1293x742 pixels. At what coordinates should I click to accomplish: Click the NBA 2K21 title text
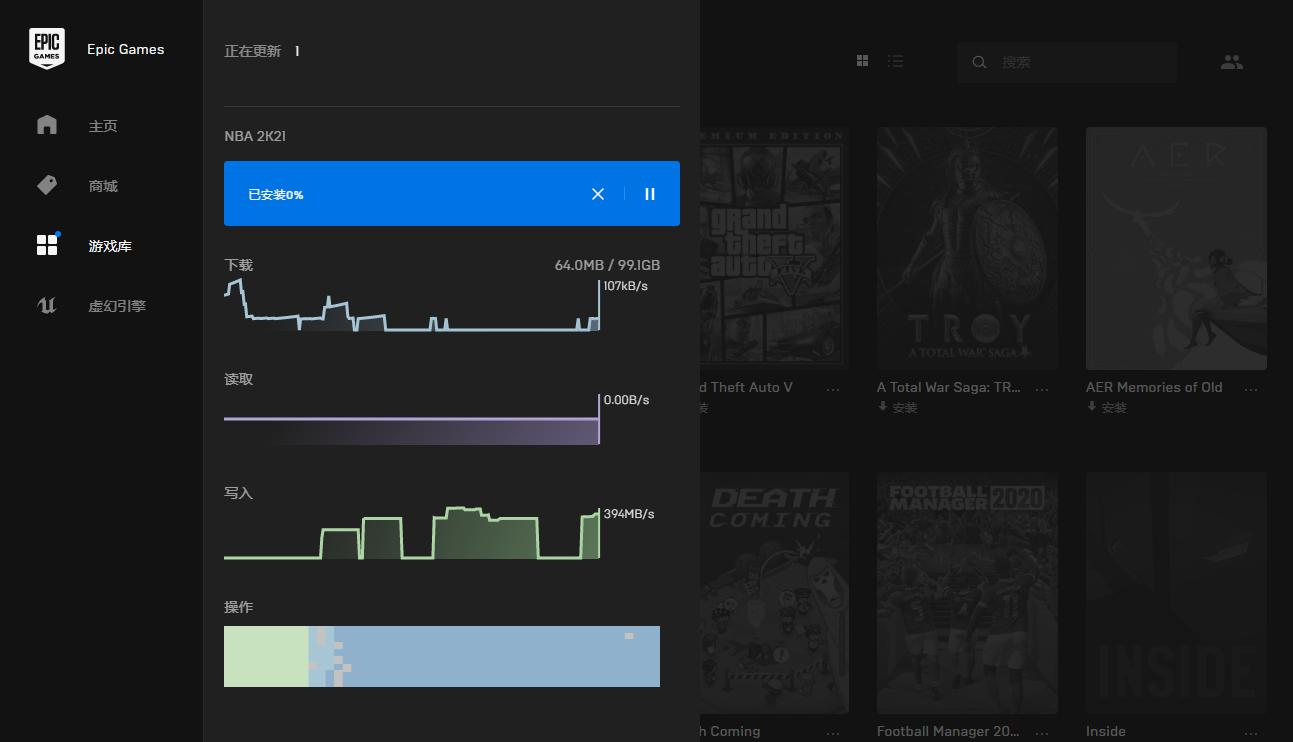tap(255, 136)
